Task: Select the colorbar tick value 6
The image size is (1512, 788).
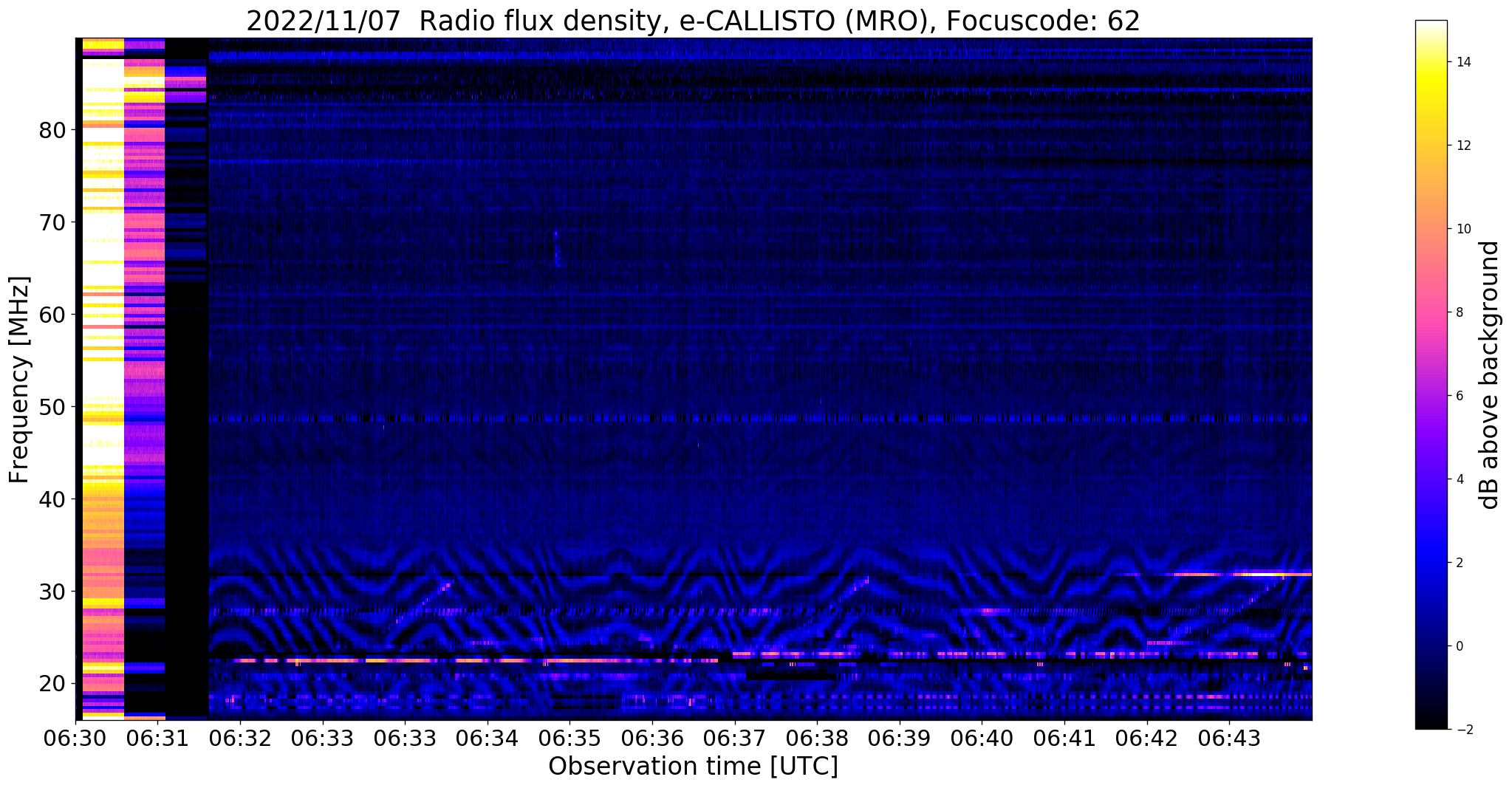Action: 1460,396
